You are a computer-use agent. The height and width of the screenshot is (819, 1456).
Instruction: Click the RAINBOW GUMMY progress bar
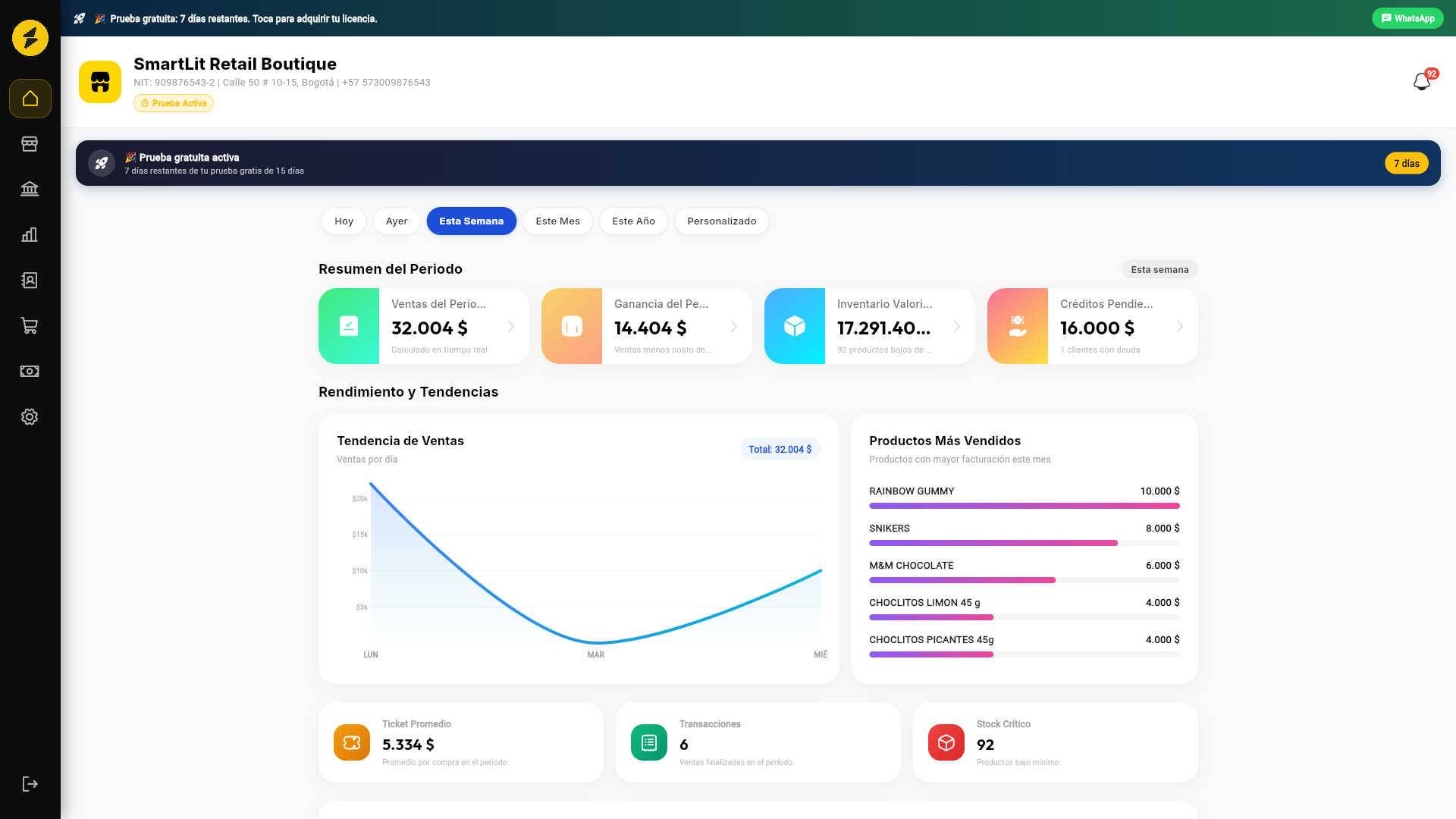(x=1025, y=506)
